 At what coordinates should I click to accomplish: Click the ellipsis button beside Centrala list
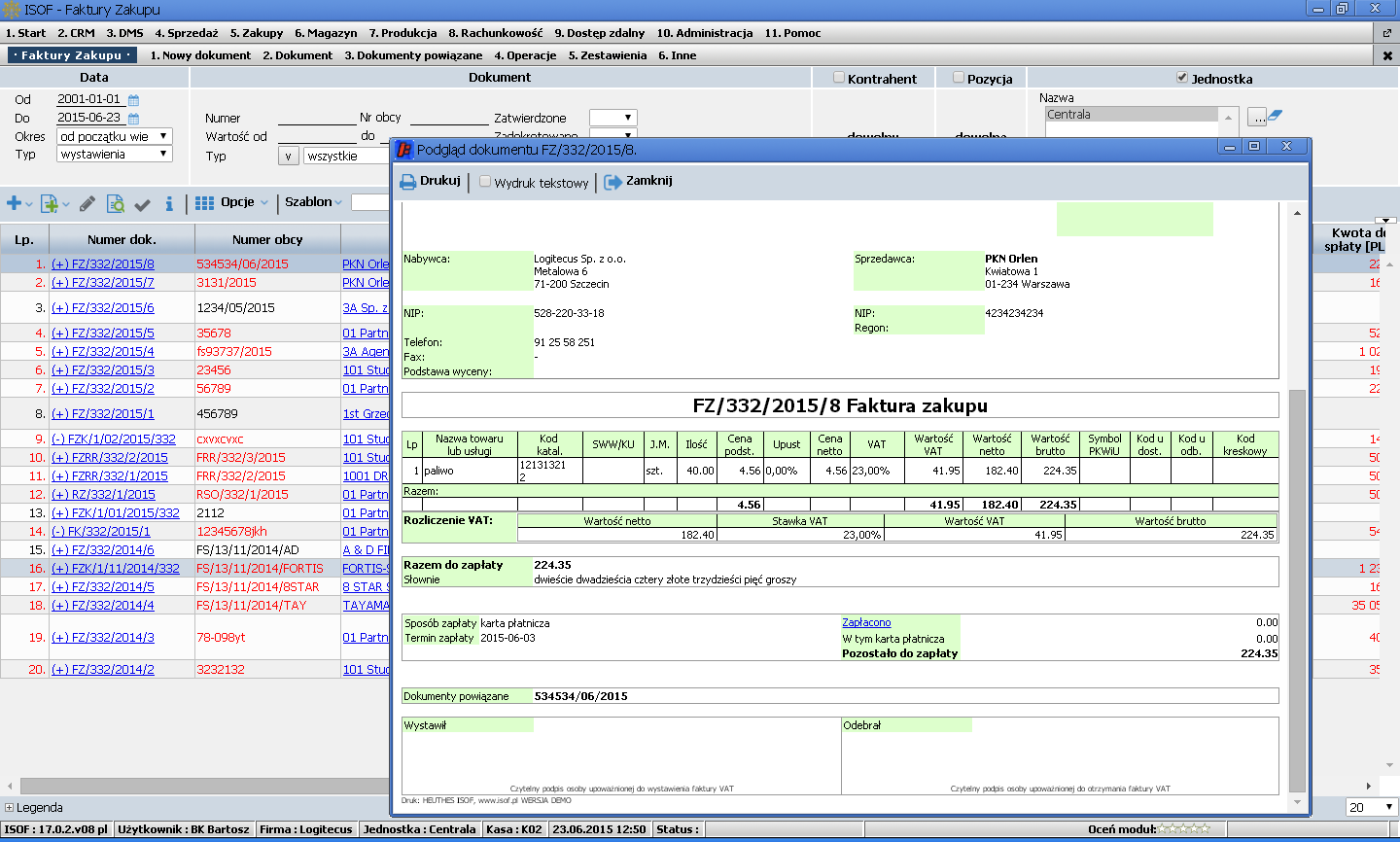click(1257, 117)
